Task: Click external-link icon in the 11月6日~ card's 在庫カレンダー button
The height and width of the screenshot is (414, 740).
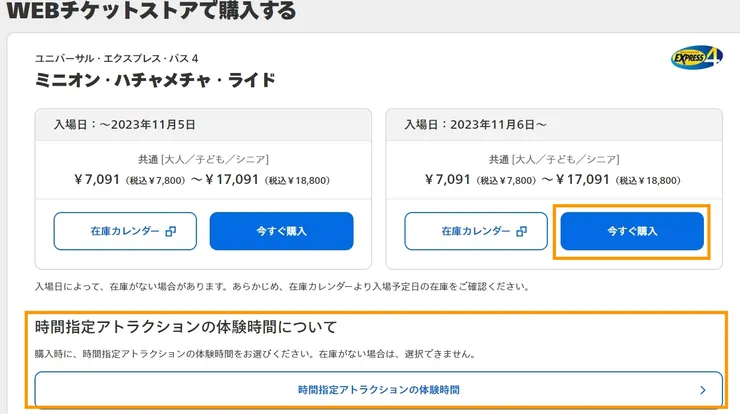Action: coord(521,231)
